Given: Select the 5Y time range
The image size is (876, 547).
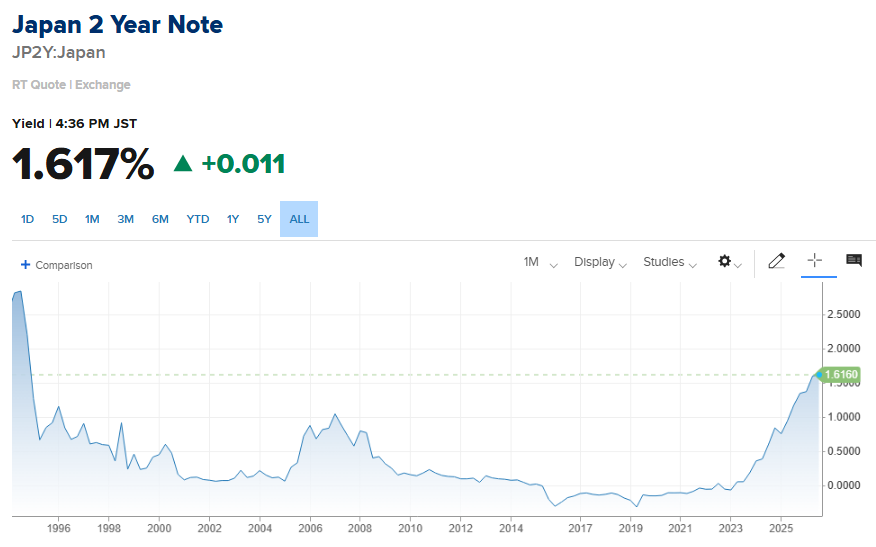Looking at the screenshot, I should coord(264,219).
